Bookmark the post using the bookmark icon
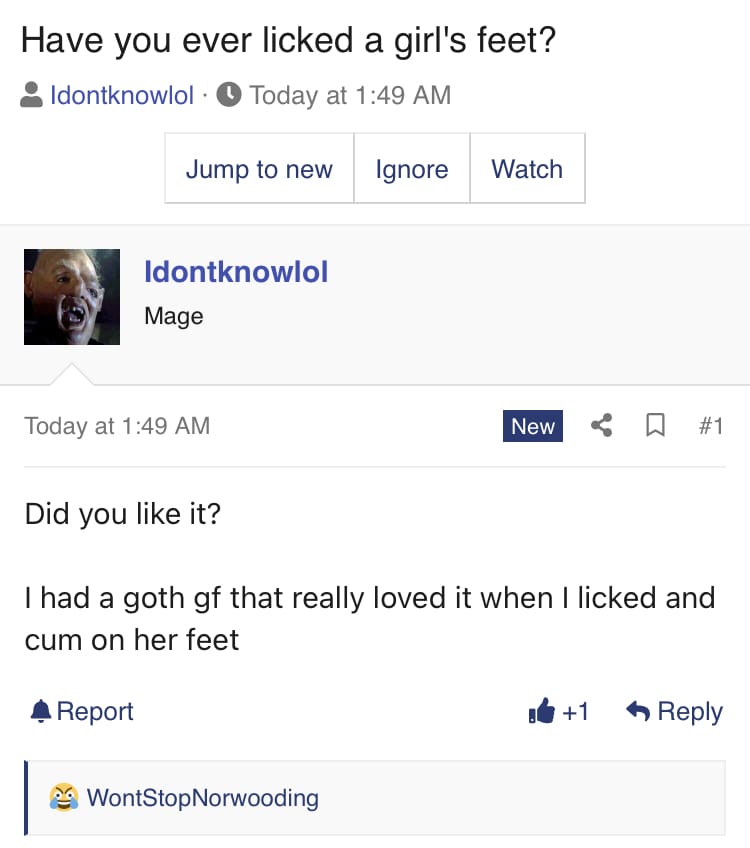The height and width of the screenshot is (848, 750). (x=655, y=425)
